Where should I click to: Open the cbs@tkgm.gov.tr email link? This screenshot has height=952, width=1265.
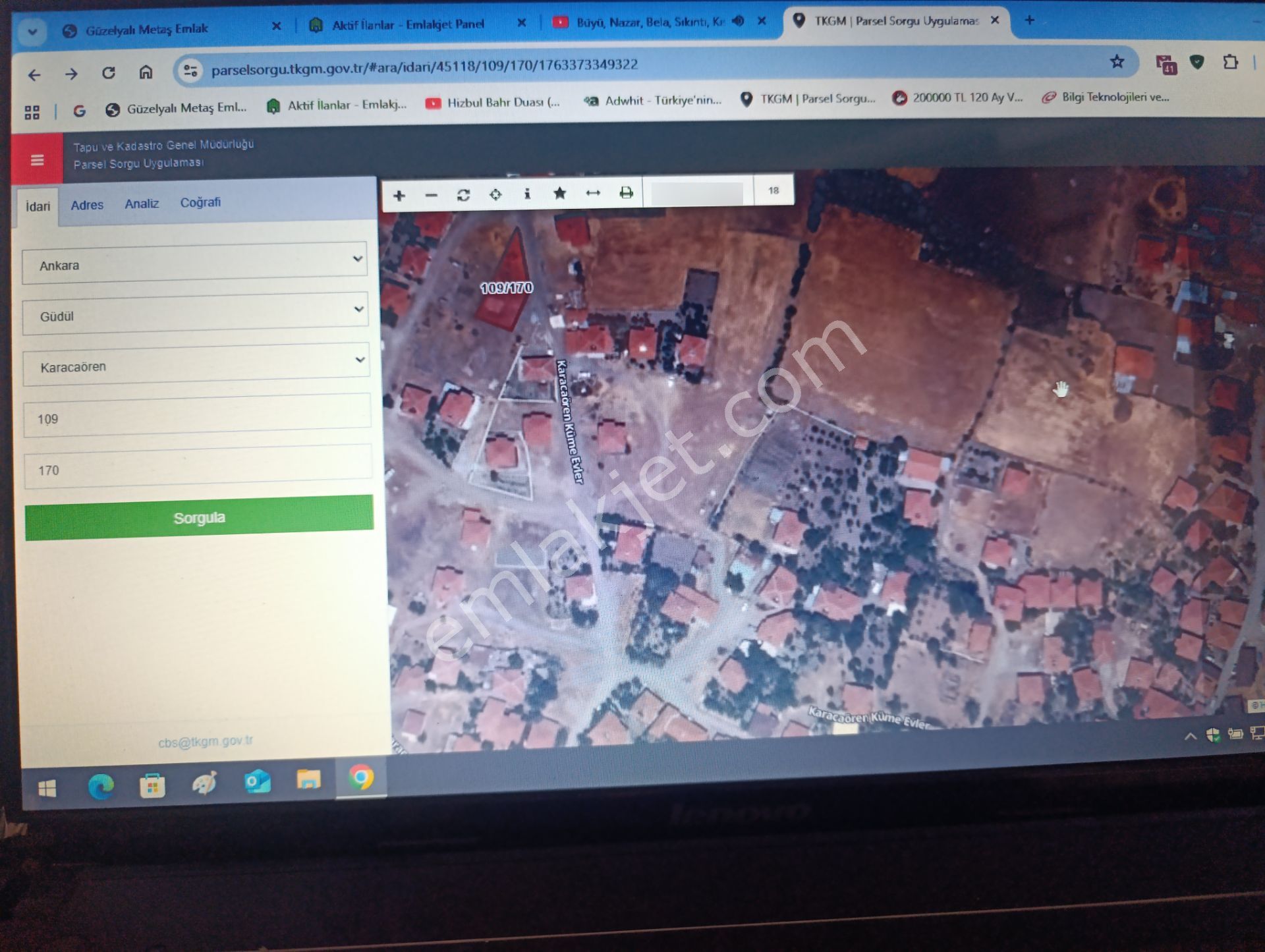point(205,741)
